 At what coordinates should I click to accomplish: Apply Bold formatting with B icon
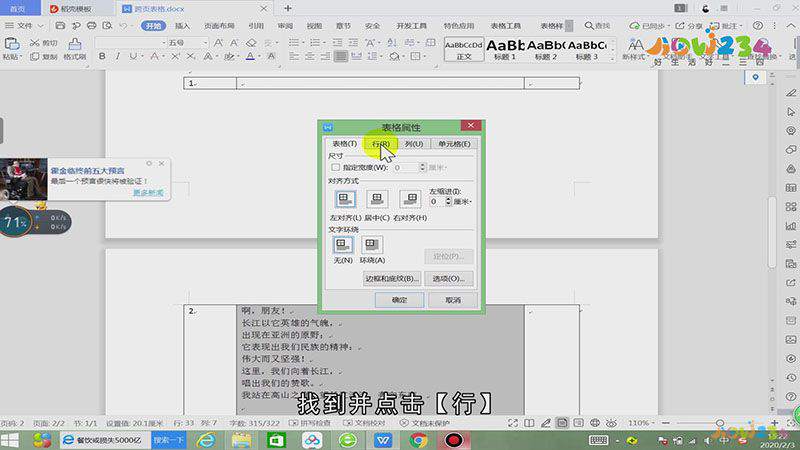102,56
